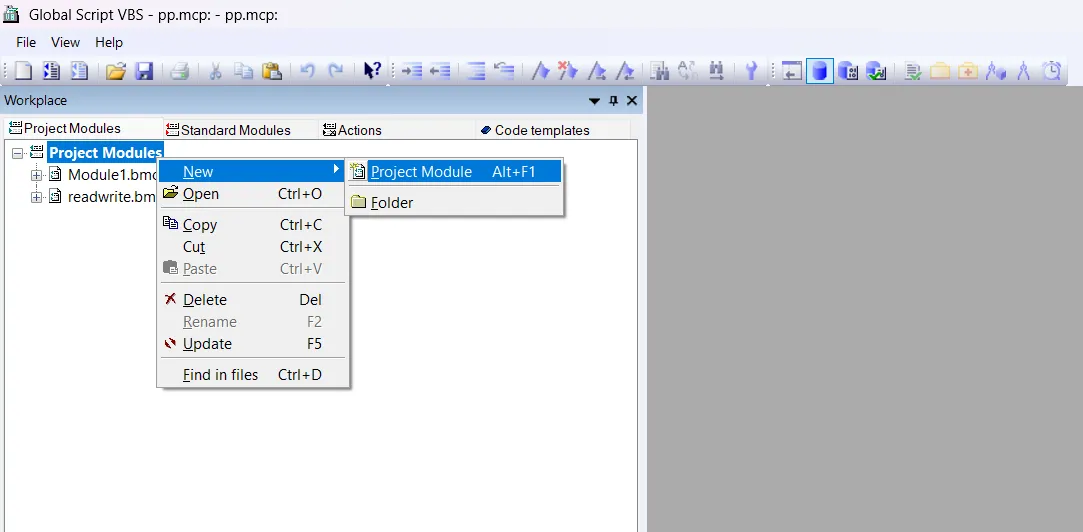Click the Save floppy disk icon
Screen dimensions: 1083x532
click(144, 70)
